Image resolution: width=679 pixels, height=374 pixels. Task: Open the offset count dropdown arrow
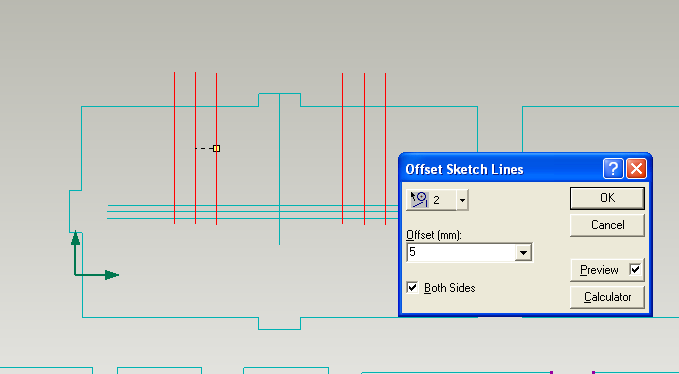coord(462,200)
